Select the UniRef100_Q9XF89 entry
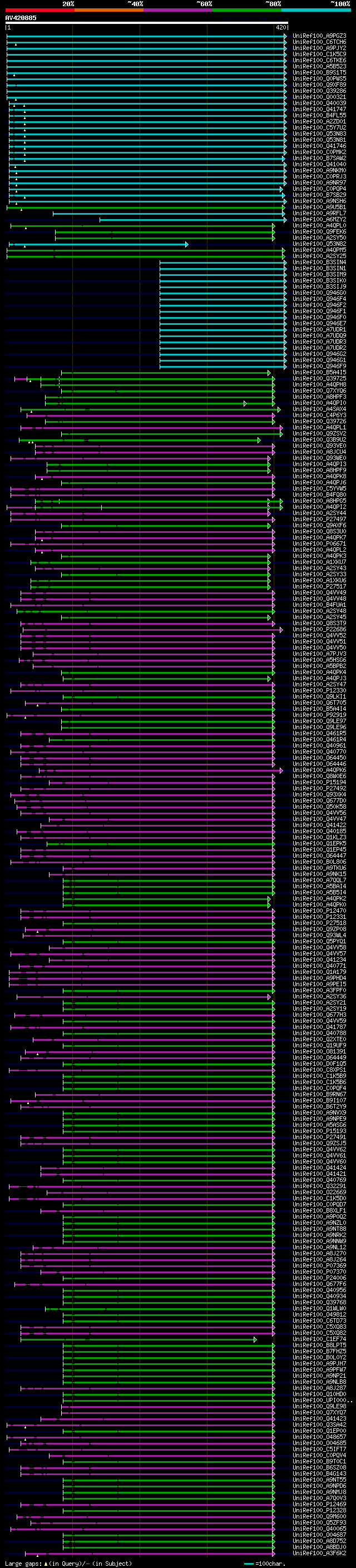The width and height of the screenshot is (356, 1568). click(319, 85)
